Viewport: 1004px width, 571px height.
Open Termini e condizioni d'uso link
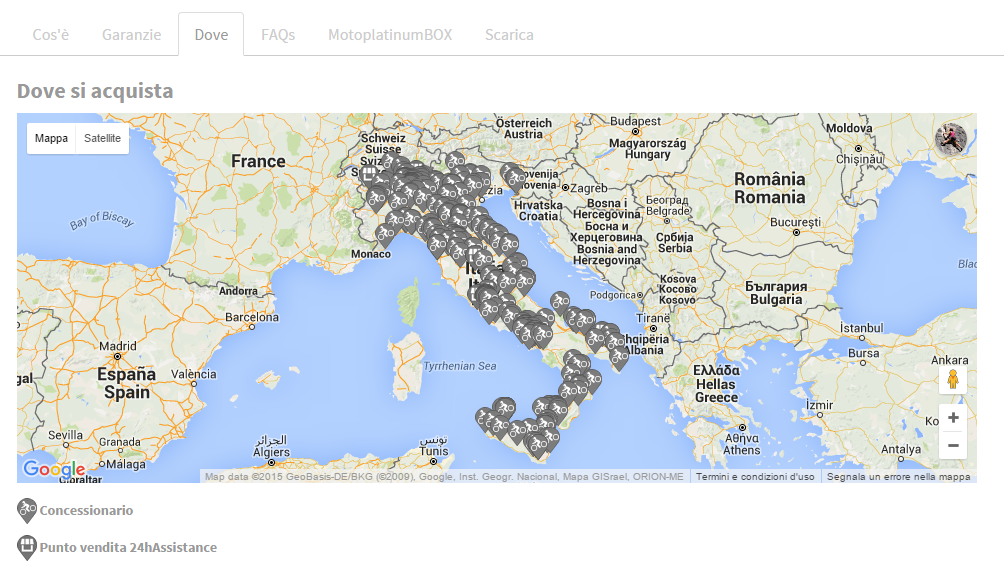[x=755, y=477]
